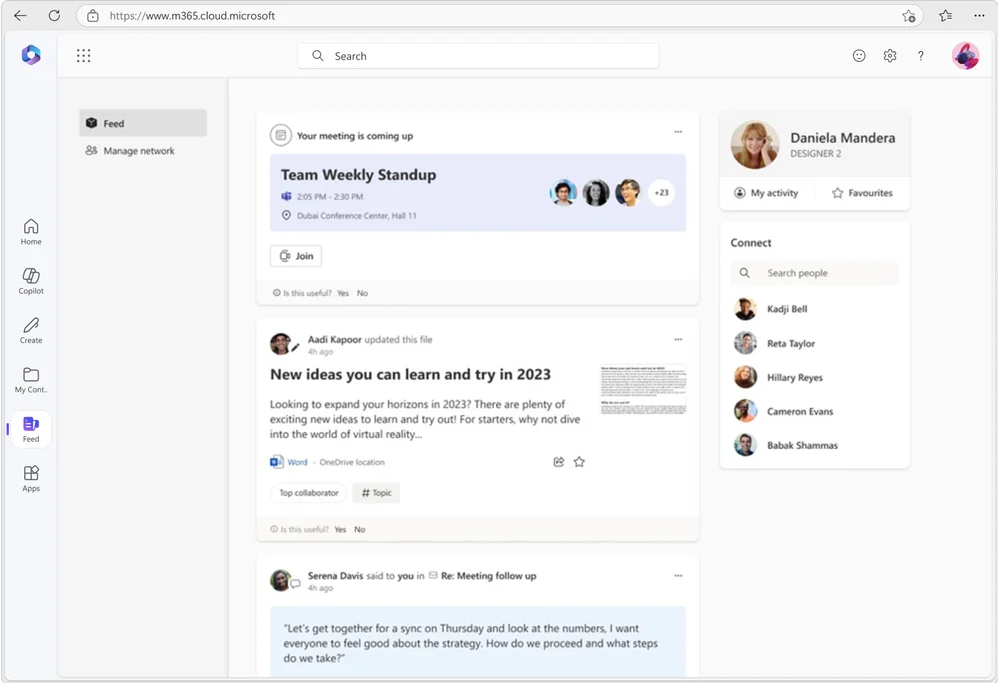Switch to the Favourites tab
The width and height of the screenshot is (998, 683).
coord(862,192)
